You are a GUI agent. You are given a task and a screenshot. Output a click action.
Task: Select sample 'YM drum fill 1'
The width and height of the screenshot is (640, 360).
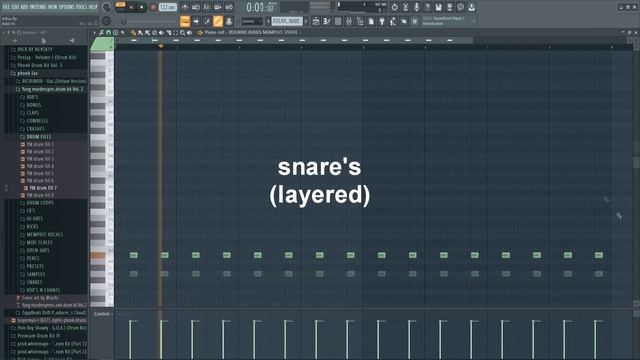(40, 144)
